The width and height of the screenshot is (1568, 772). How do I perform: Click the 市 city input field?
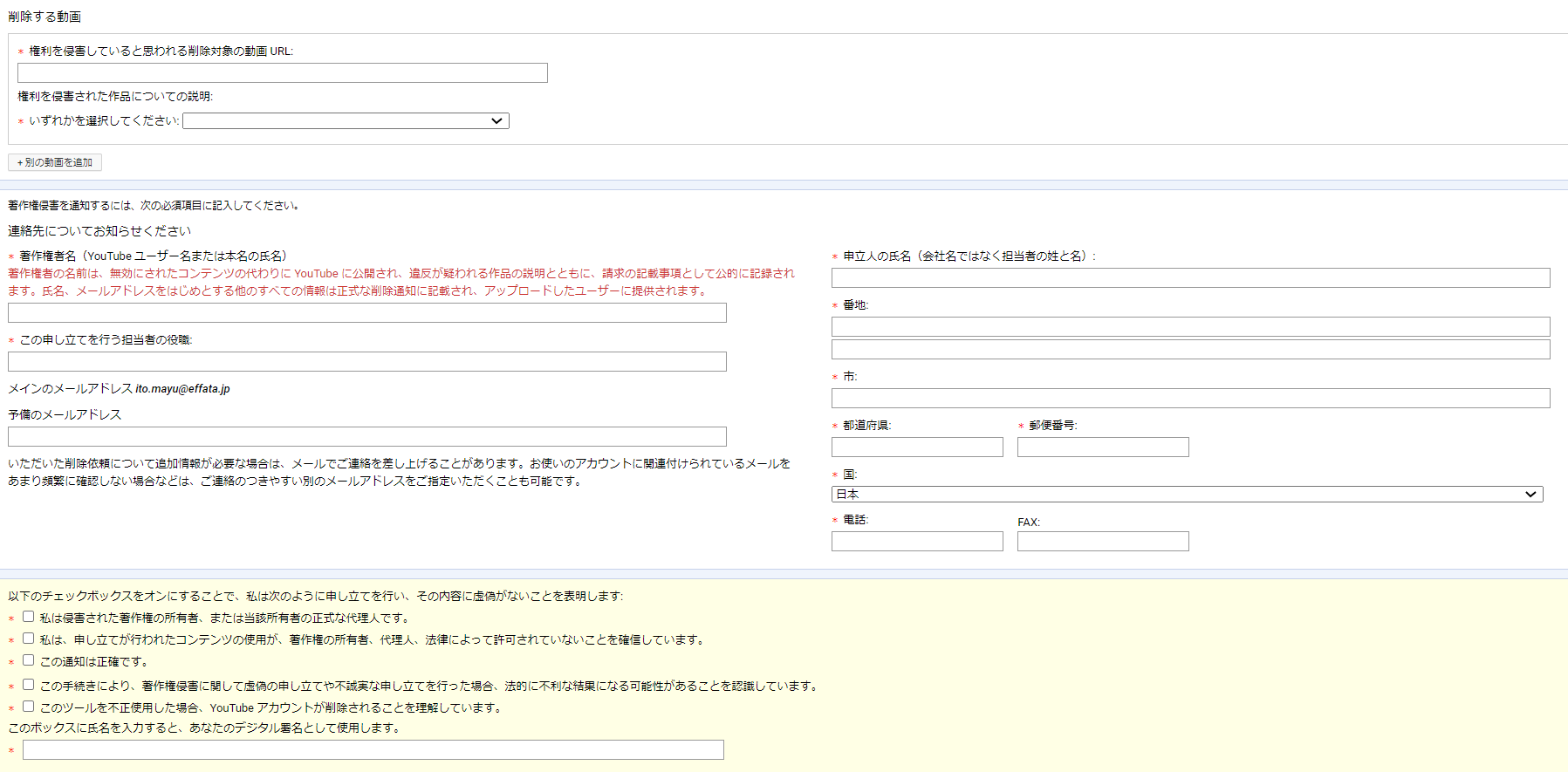(1191, 398)
